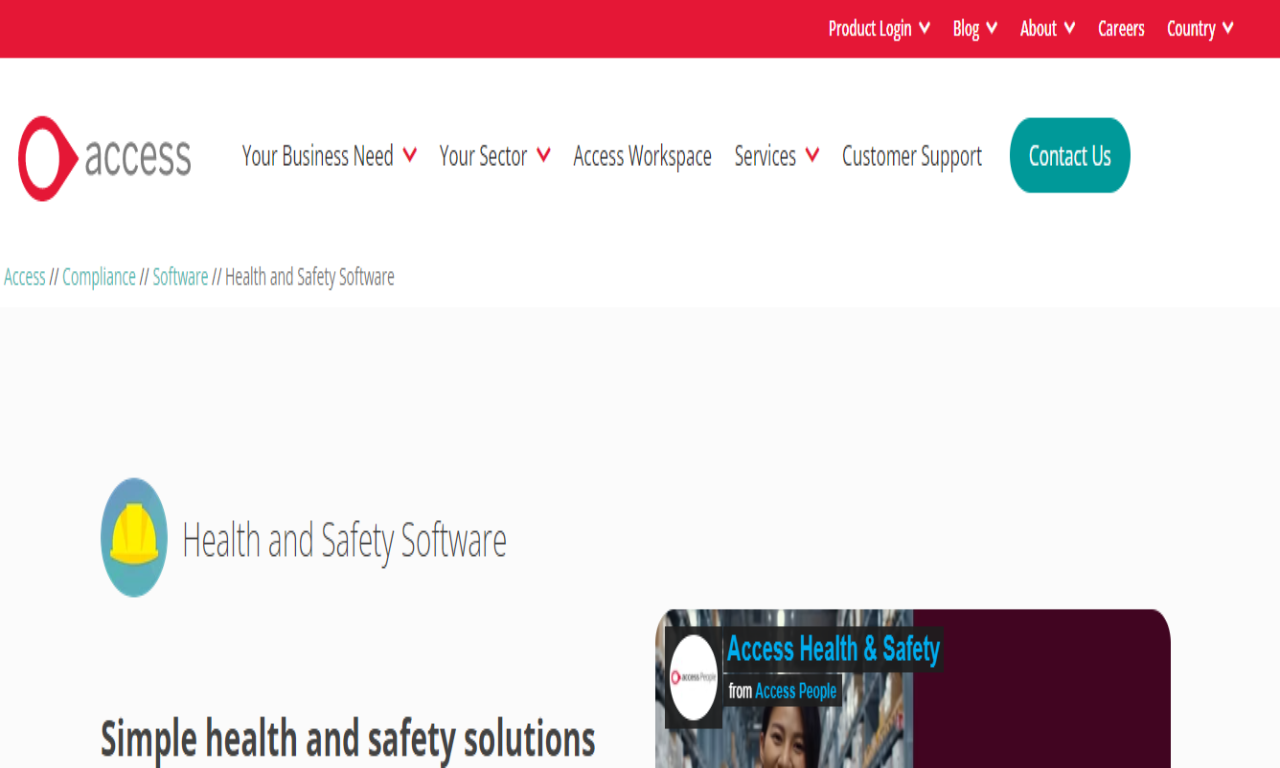Open Customer Support menu item
Image resolution: width=1280 pixels, height=768 pixels.
click(x=912, y=156)
